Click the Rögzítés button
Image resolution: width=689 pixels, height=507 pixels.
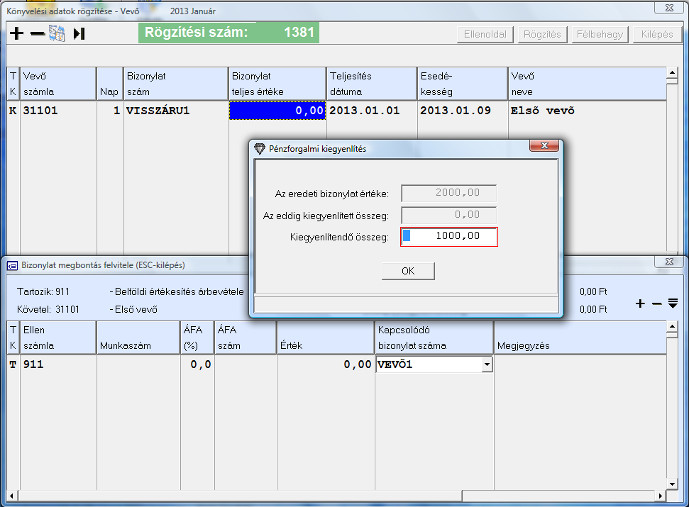click(x=542, y=34)
